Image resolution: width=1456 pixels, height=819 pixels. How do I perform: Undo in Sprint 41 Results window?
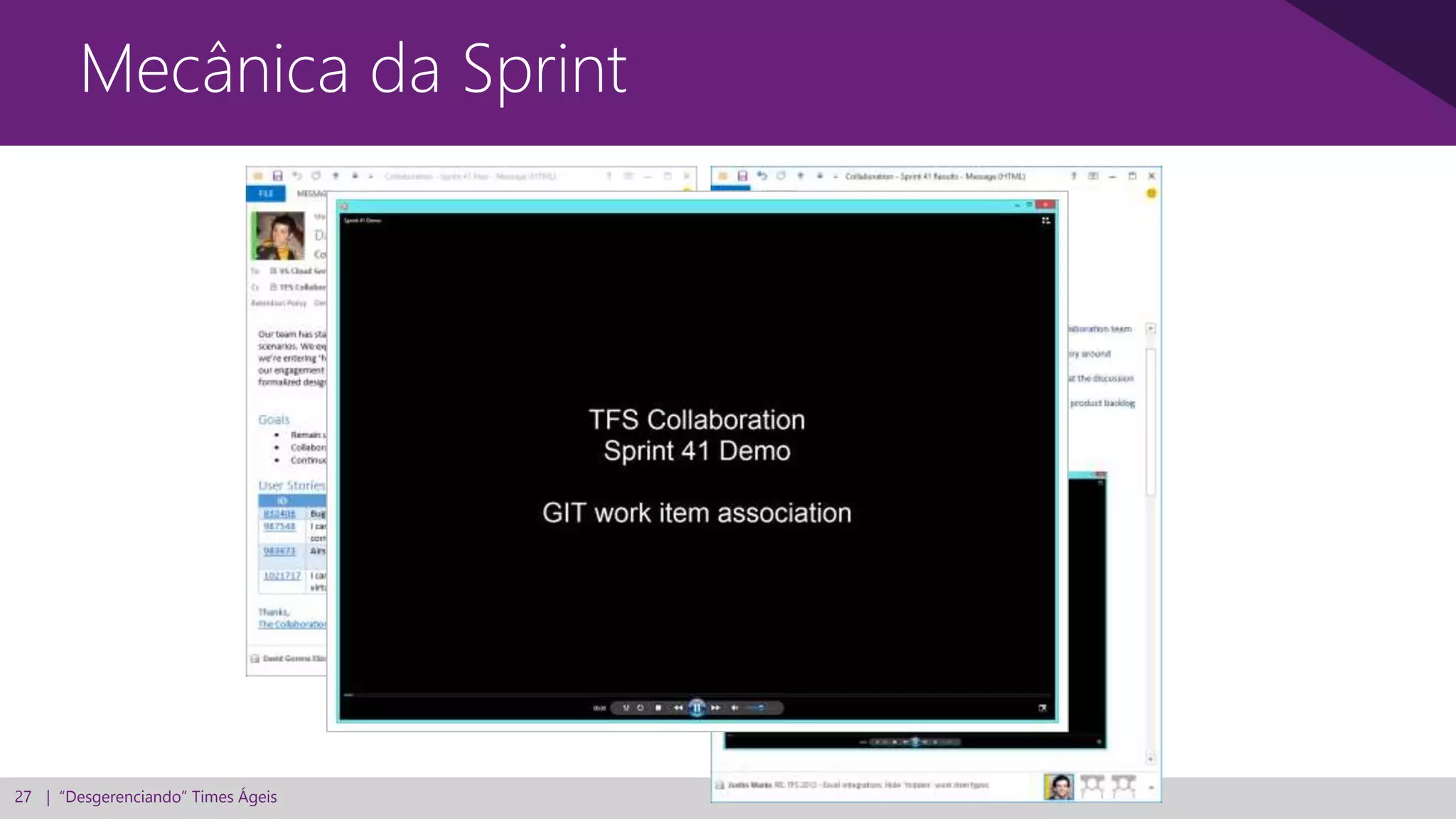pyautogui.click(x=762, y=176)
